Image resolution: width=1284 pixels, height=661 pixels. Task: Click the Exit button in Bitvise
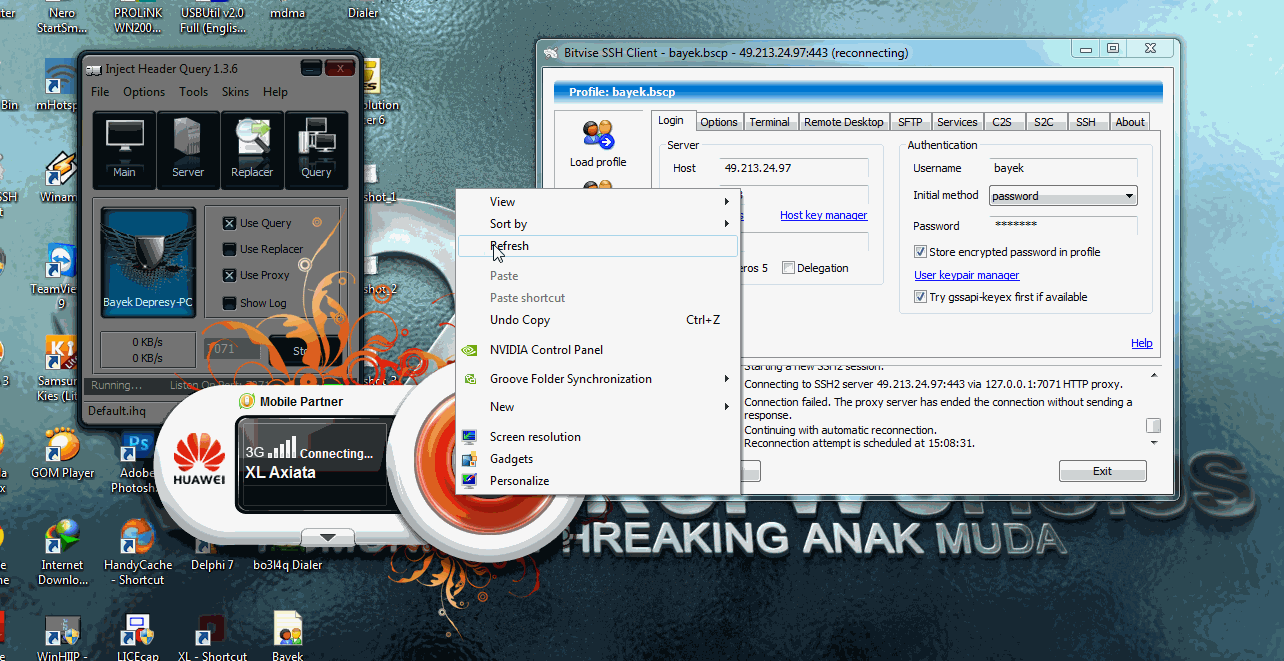[x=1102, y=471]
